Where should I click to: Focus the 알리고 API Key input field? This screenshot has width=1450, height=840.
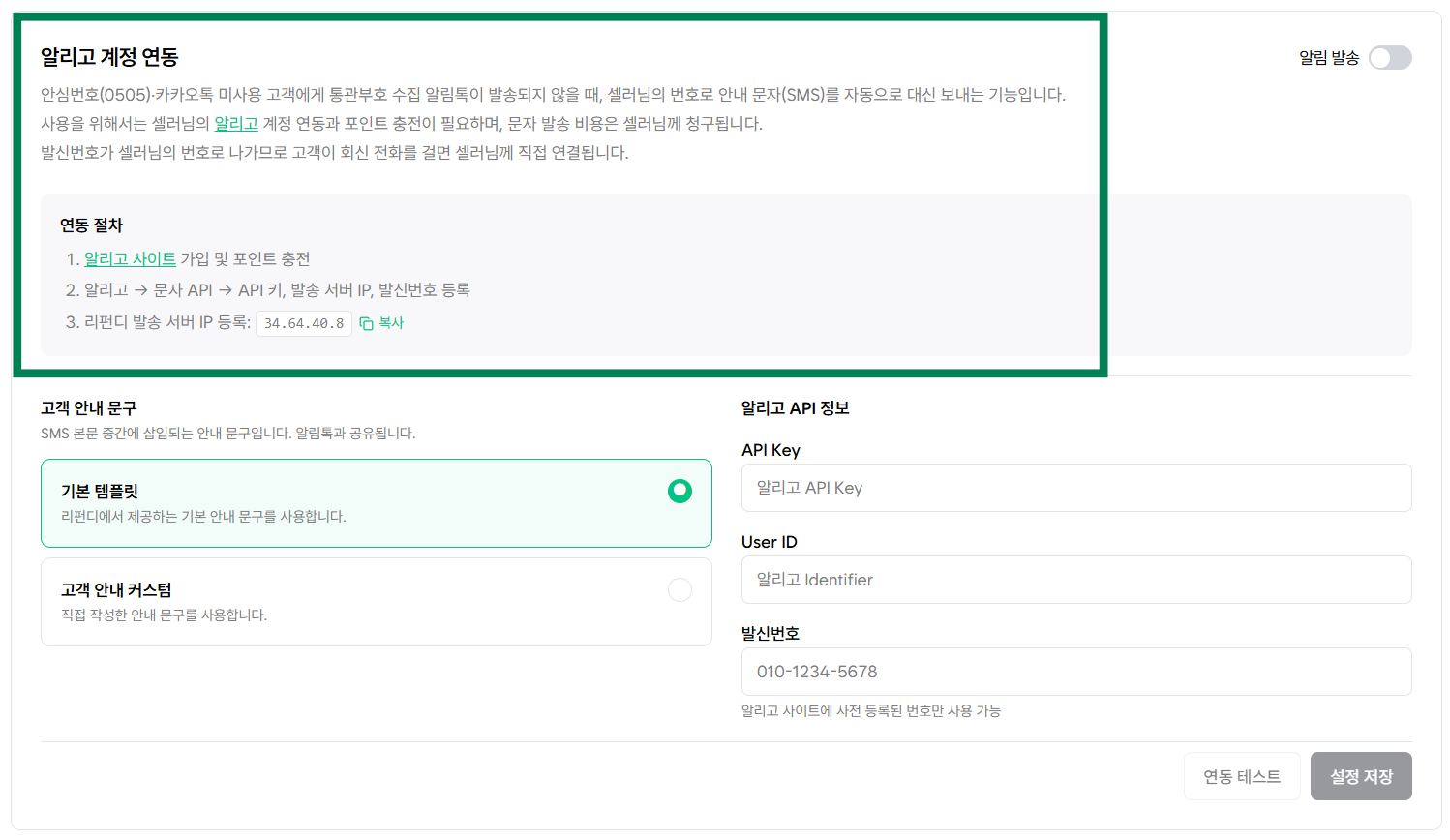pos(1076,488)
